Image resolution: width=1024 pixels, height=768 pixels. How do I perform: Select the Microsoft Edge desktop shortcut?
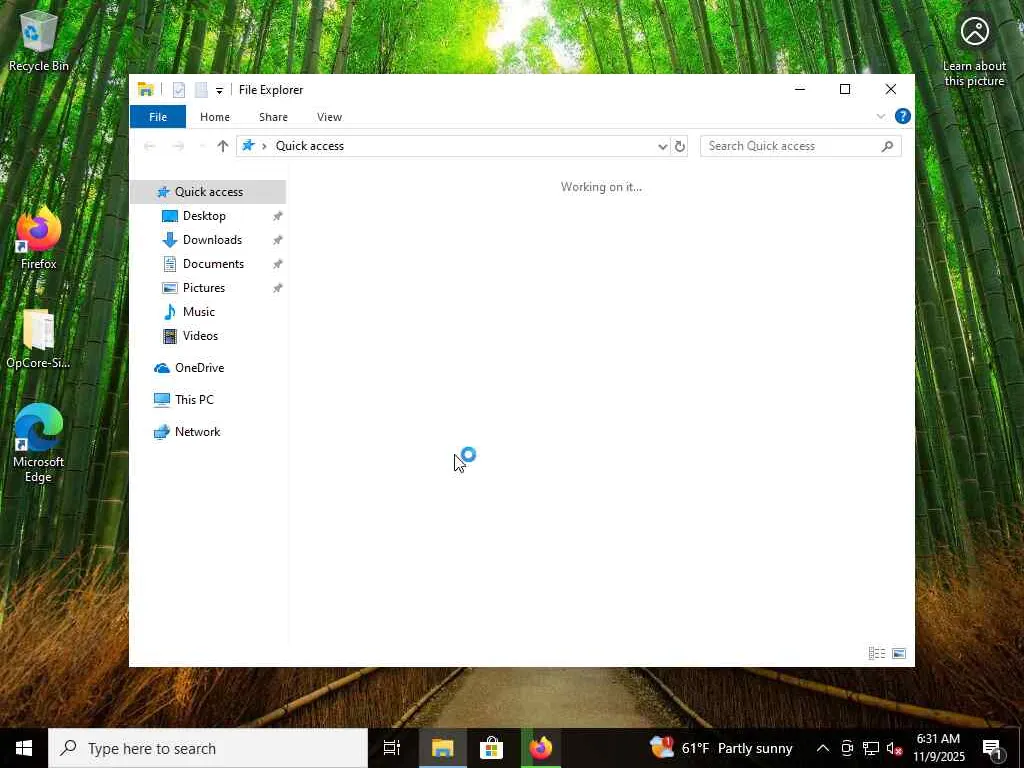click(39, 443)
